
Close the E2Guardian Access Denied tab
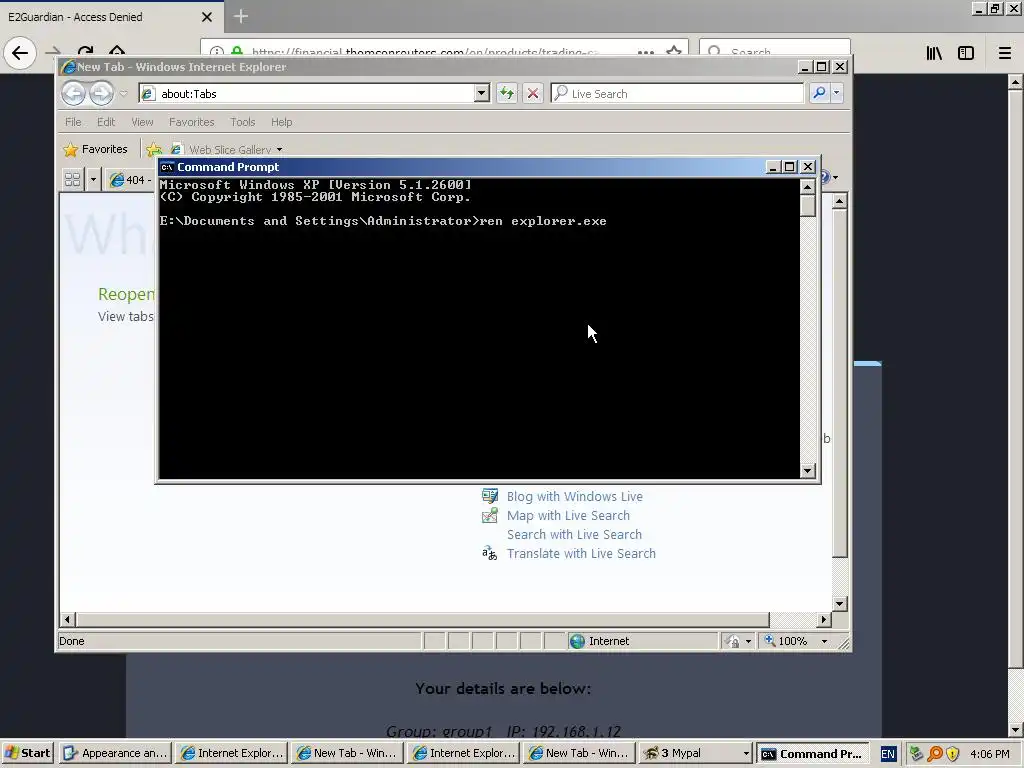[206, 17]
